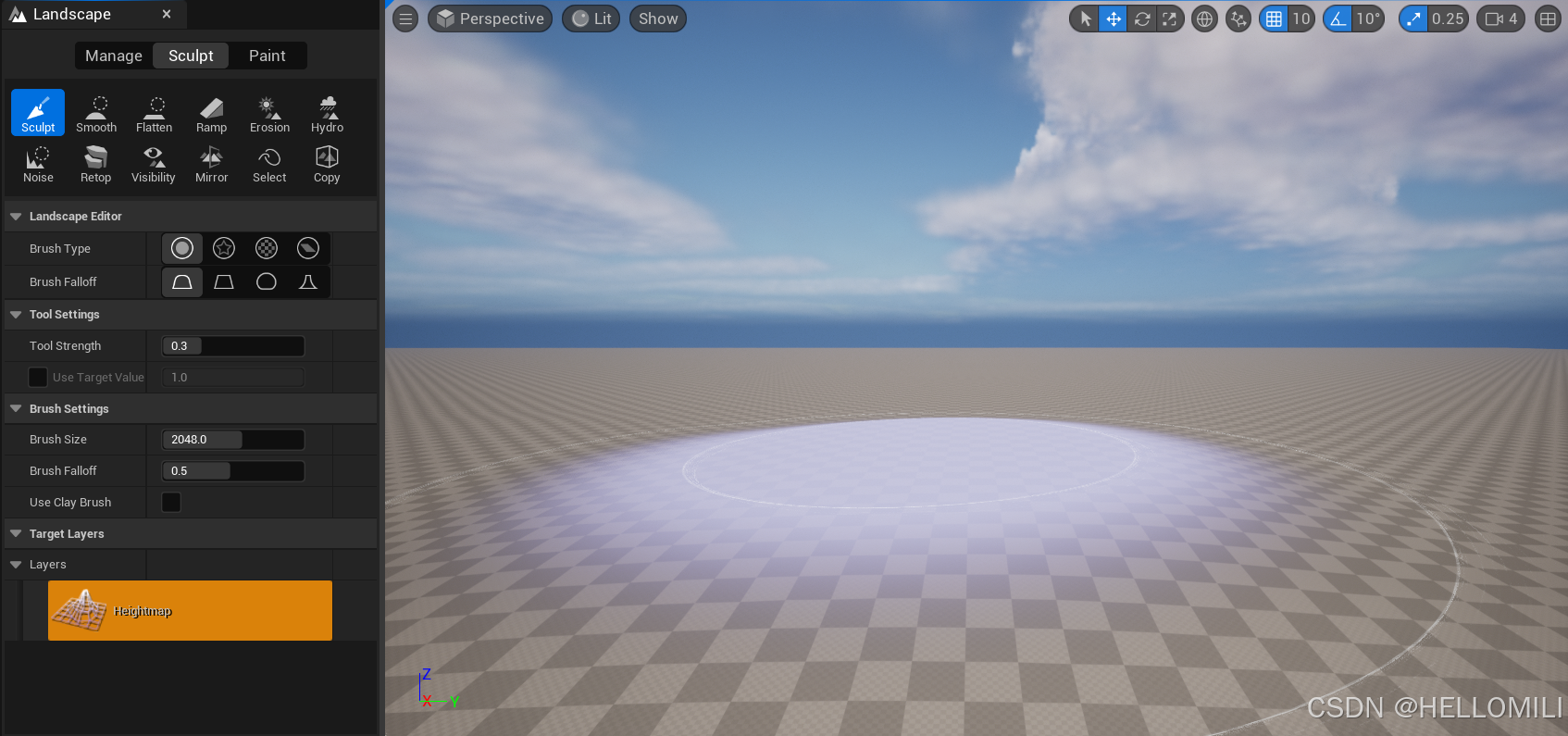The image size is (1568, 736).
Task: Pick the Spherical brush falloff
Action: tap(267, 281)
